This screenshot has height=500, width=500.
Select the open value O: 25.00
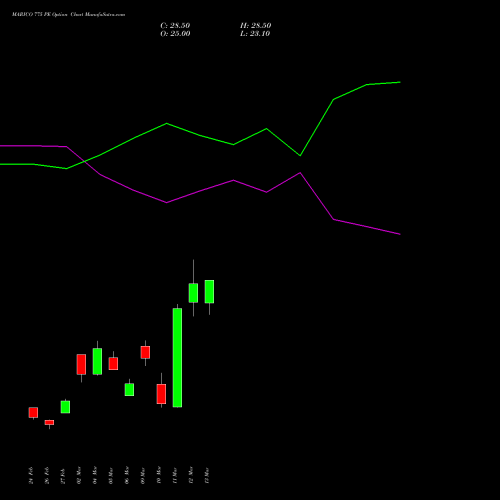coord(175,34)
